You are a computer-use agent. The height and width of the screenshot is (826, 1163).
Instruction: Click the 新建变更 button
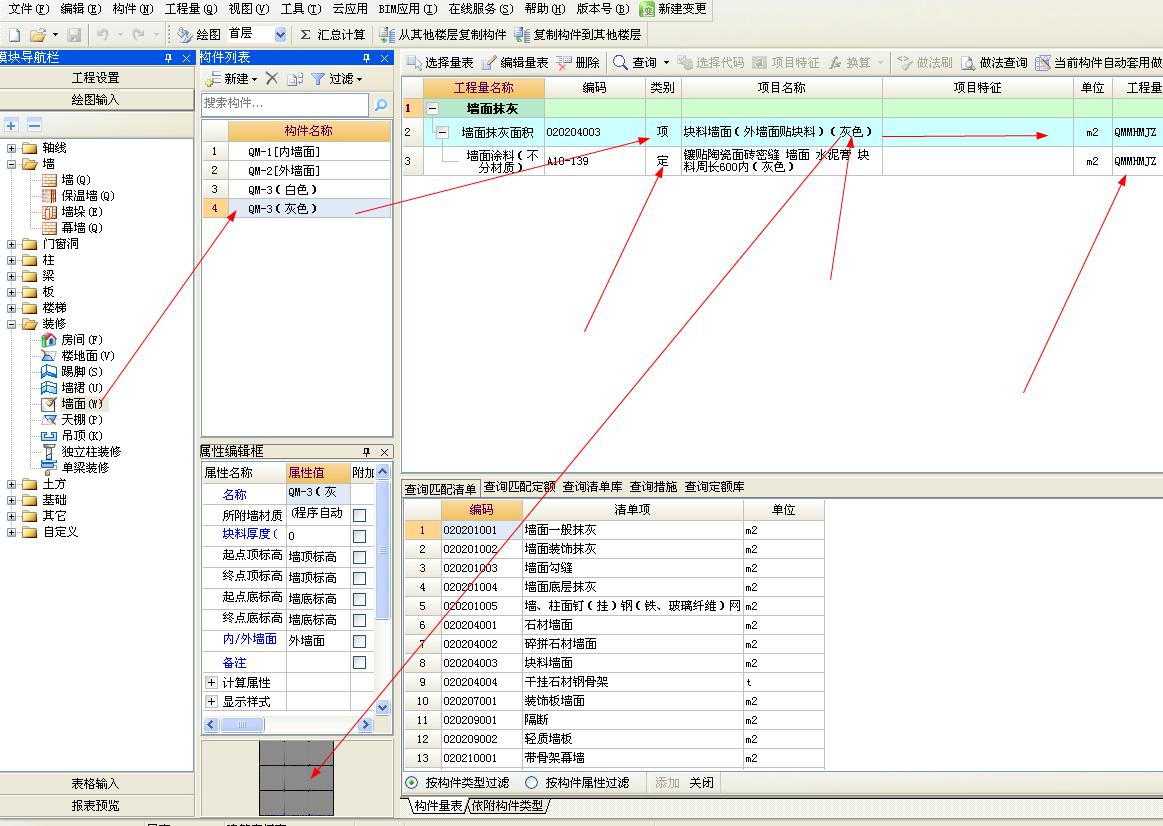click(674, 9)
